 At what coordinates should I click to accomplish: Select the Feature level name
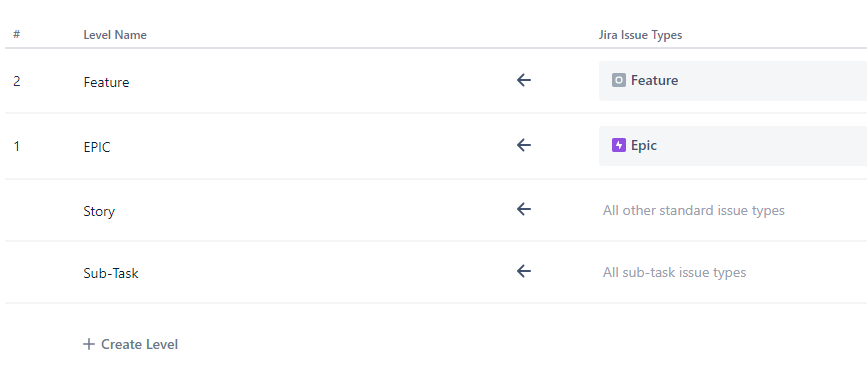[106, 82]
